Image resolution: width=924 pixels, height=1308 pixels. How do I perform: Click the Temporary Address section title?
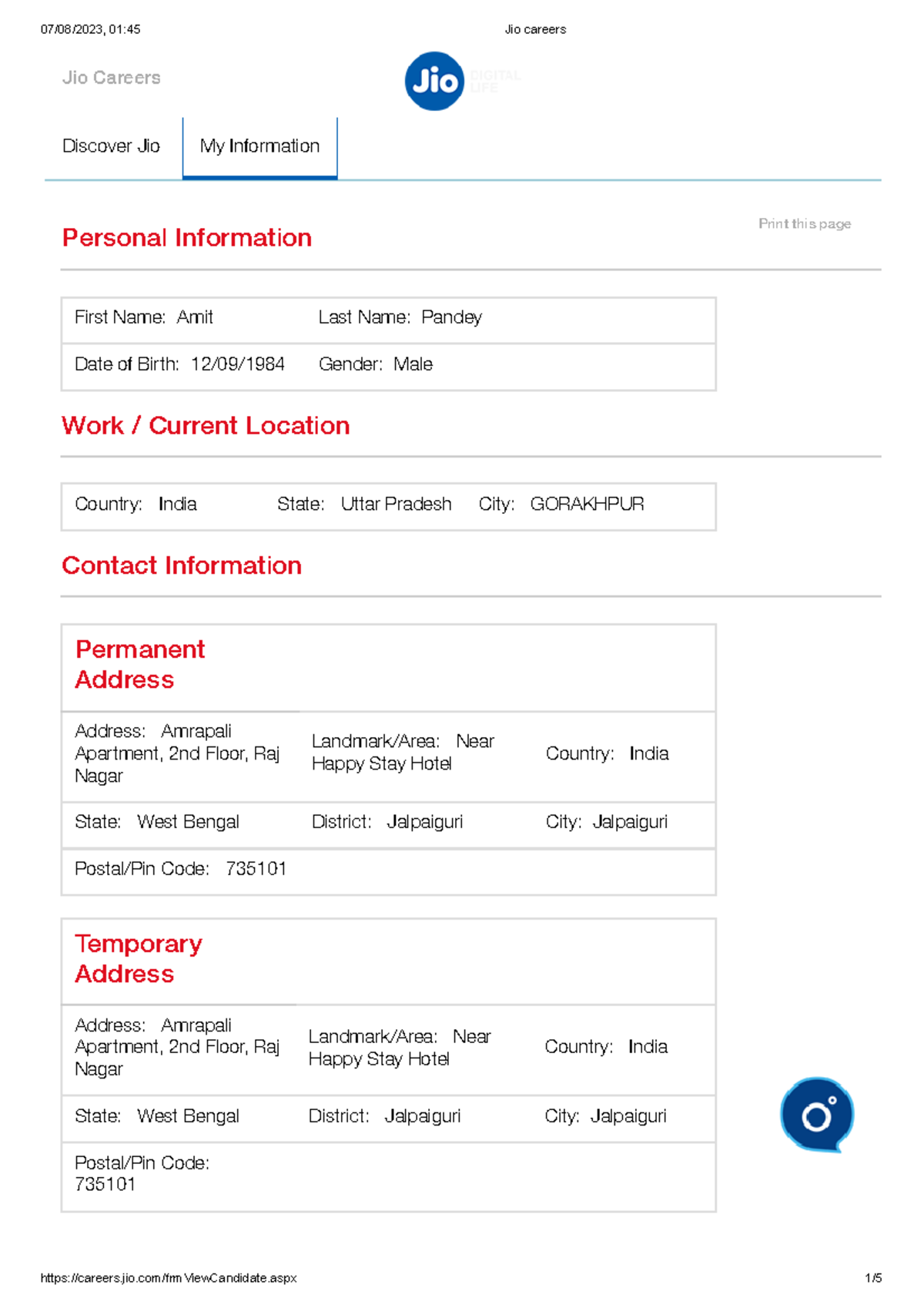click(x=139, y=958)
